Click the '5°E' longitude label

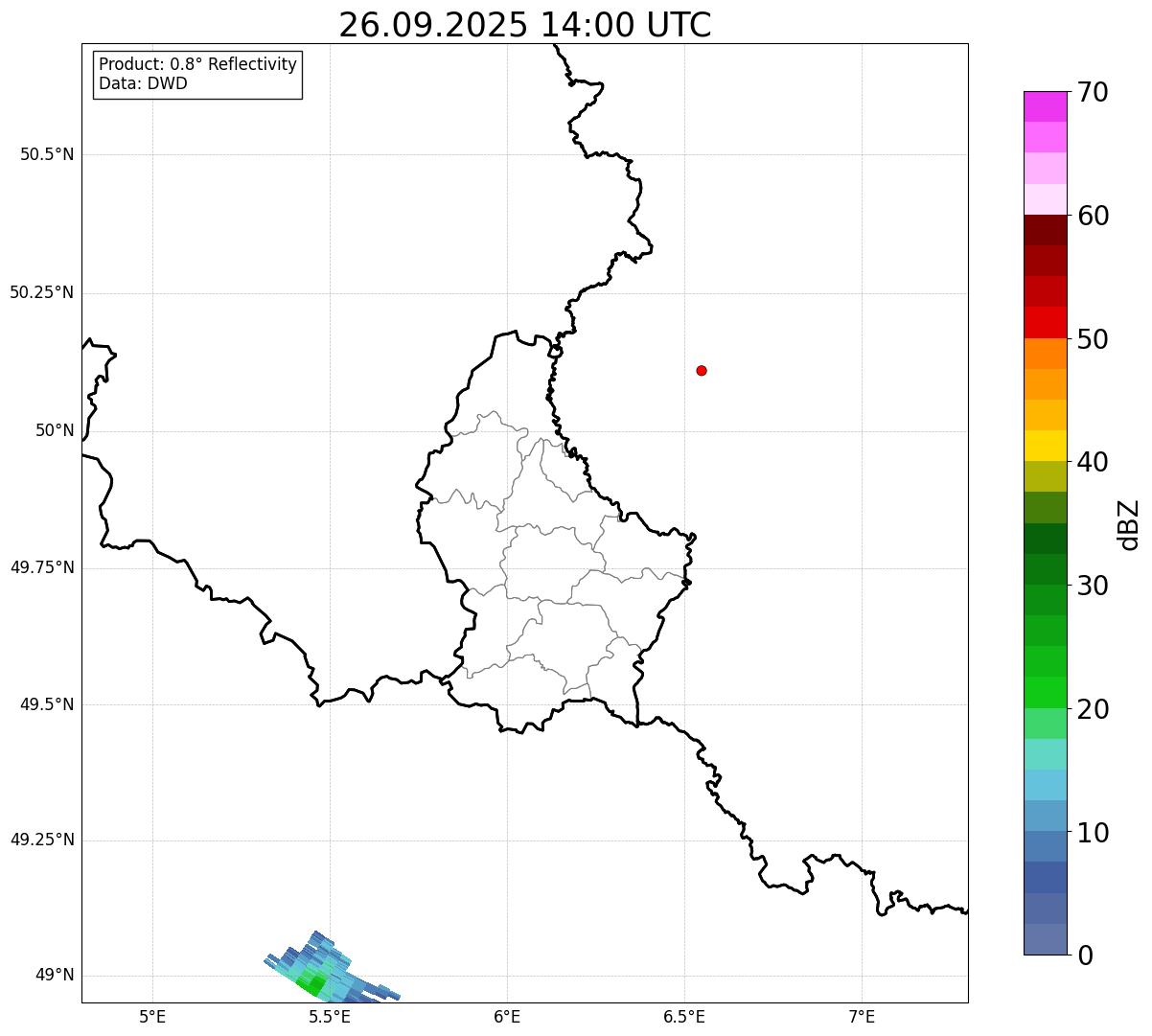pos(152,1016)
